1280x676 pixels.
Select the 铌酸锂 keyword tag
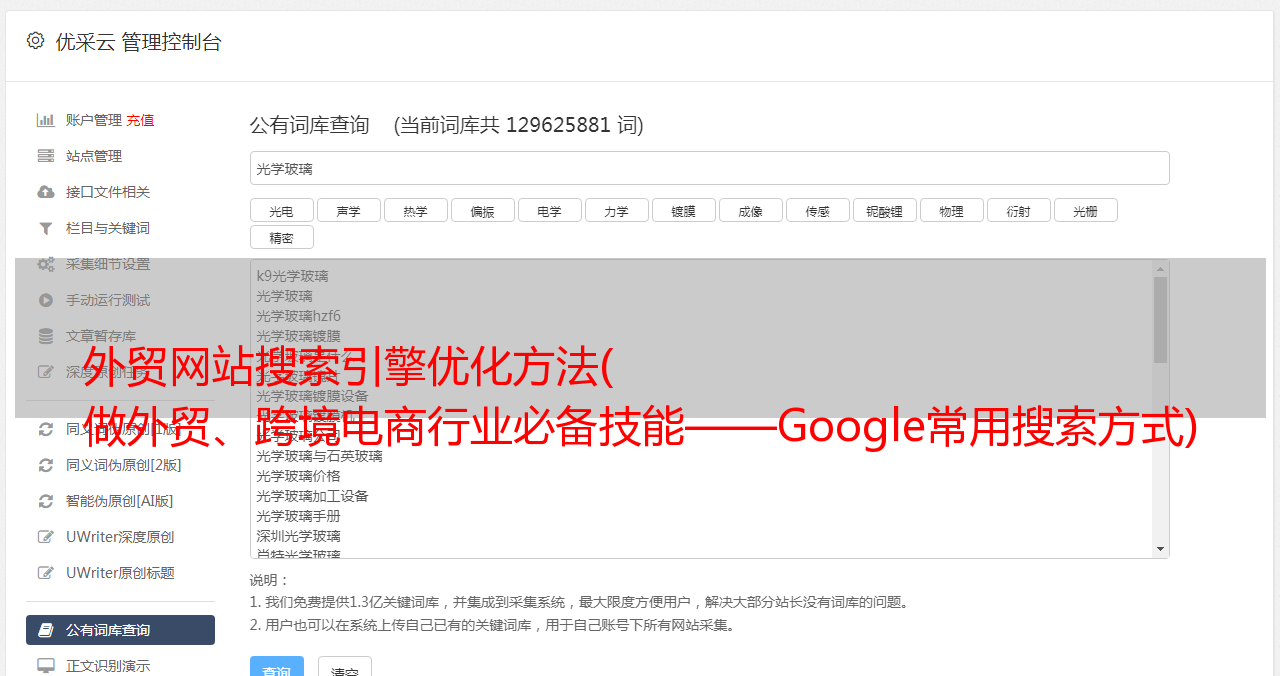[x=884, y=210]
